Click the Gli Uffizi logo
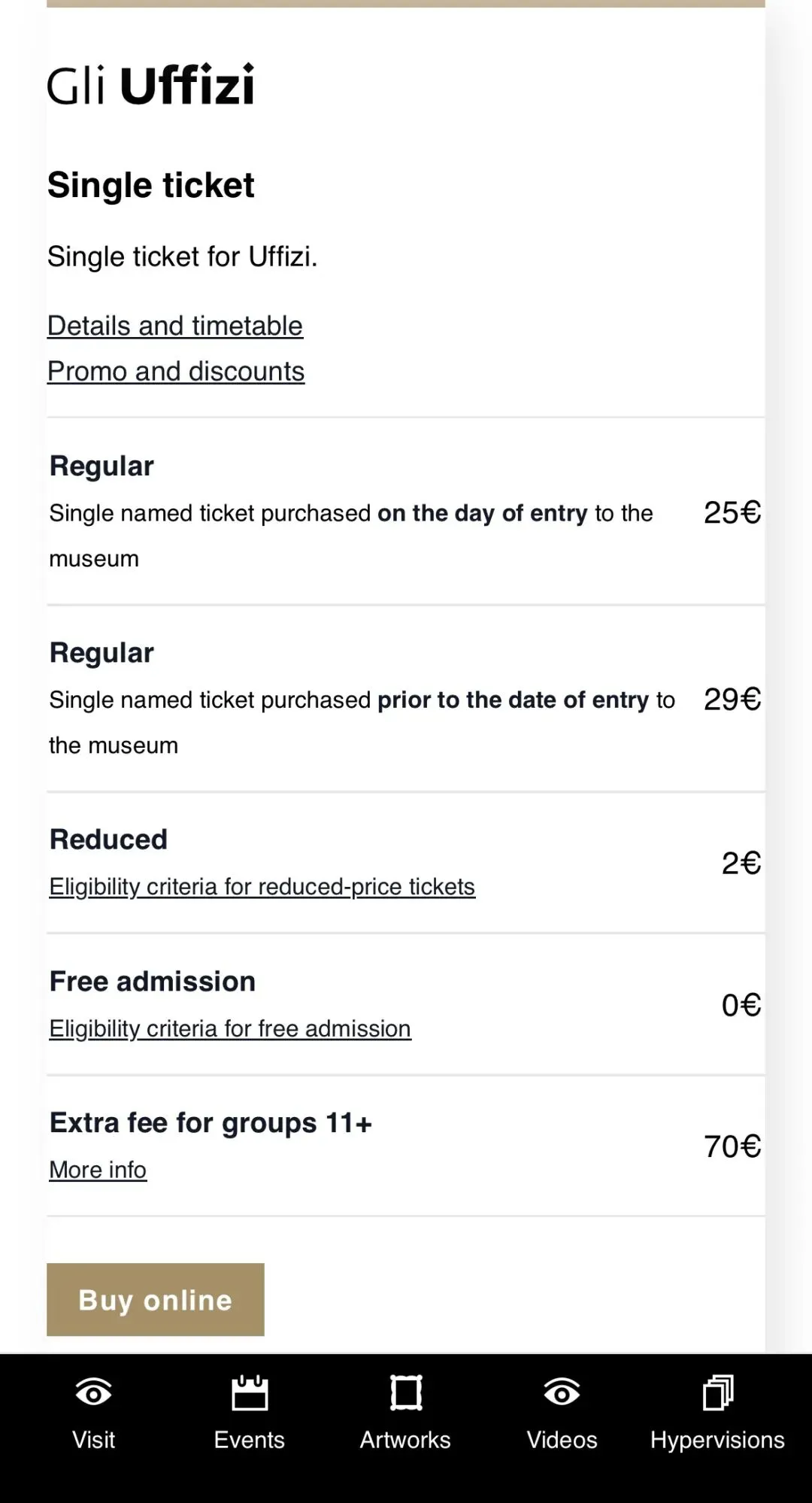This screenshot has width=812, height=1503. (151, 85)
